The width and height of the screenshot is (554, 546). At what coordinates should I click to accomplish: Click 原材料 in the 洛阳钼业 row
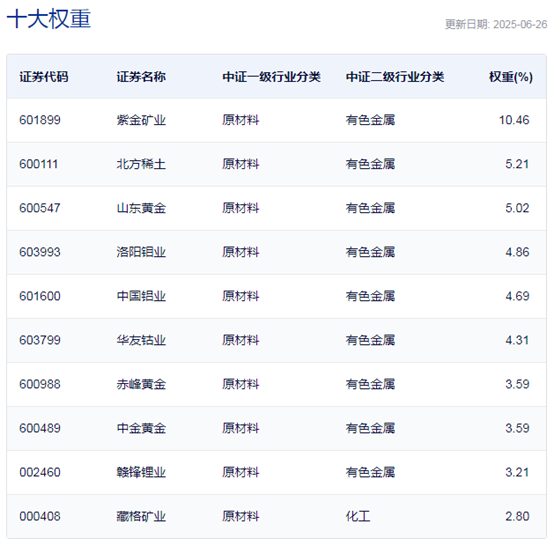click(241, 252)
